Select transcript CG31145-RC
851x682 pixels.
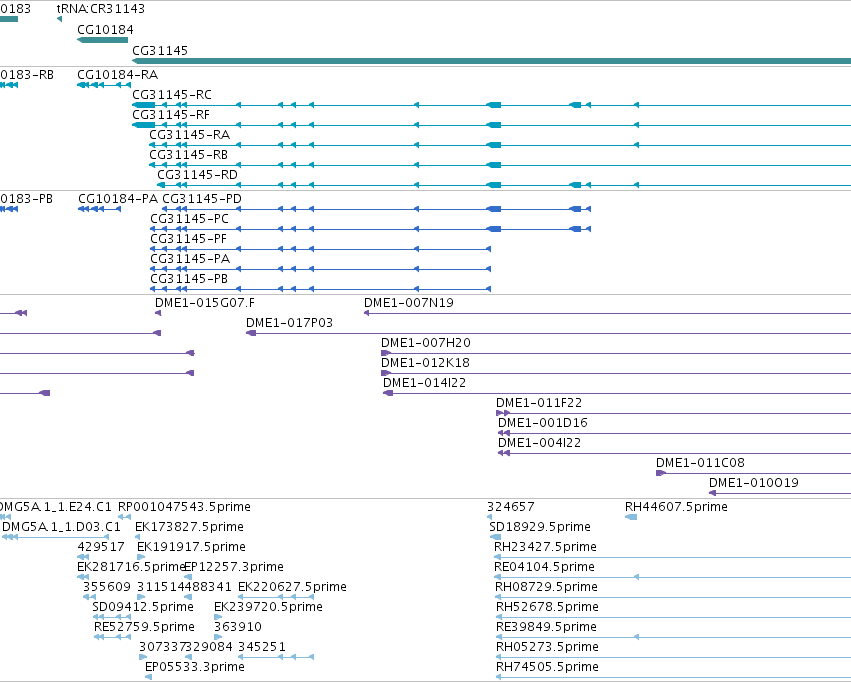[172, 95]
